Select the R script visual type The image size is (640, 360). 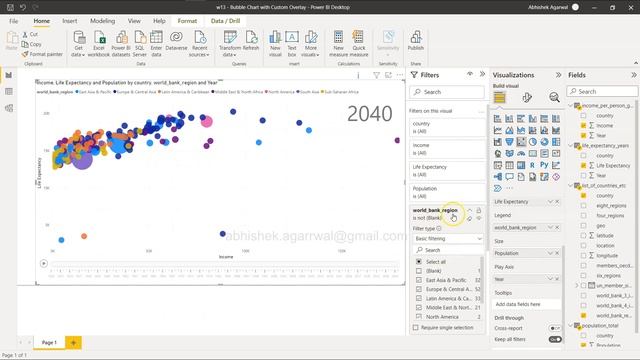point(532,165)
